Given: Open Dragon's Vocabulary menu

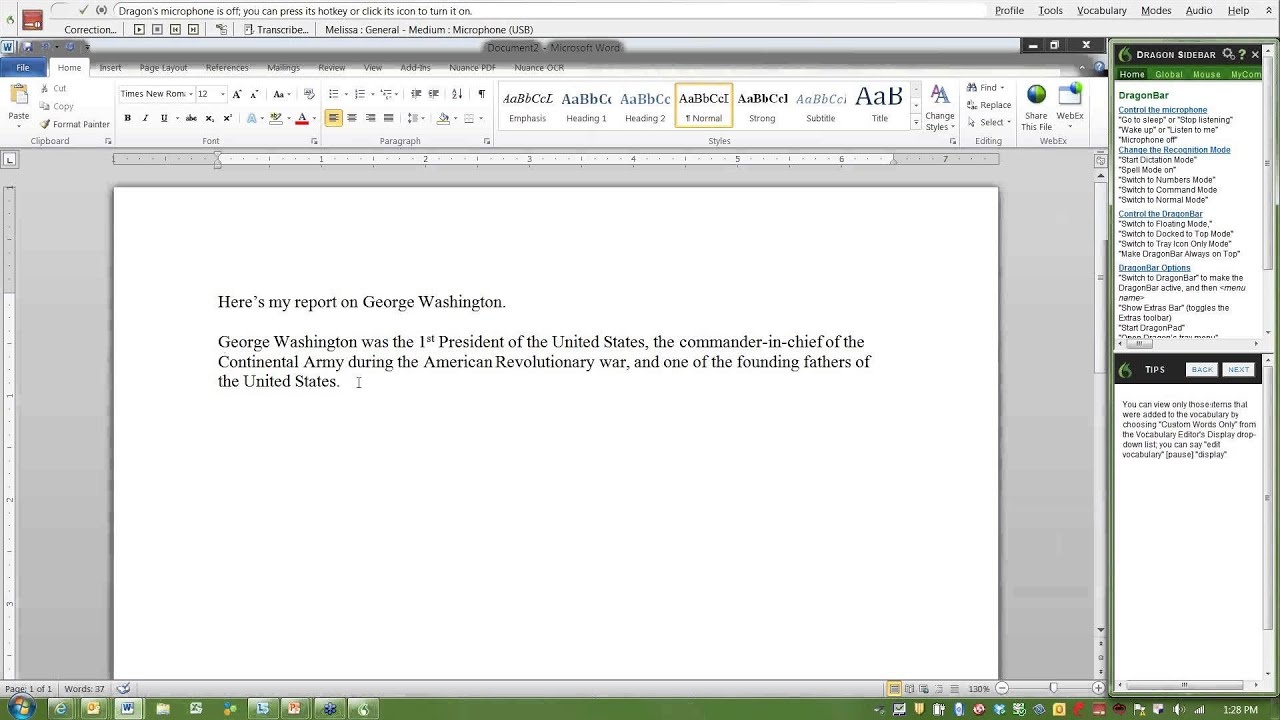Looking at the screenshot, I should click(1101, 10).
